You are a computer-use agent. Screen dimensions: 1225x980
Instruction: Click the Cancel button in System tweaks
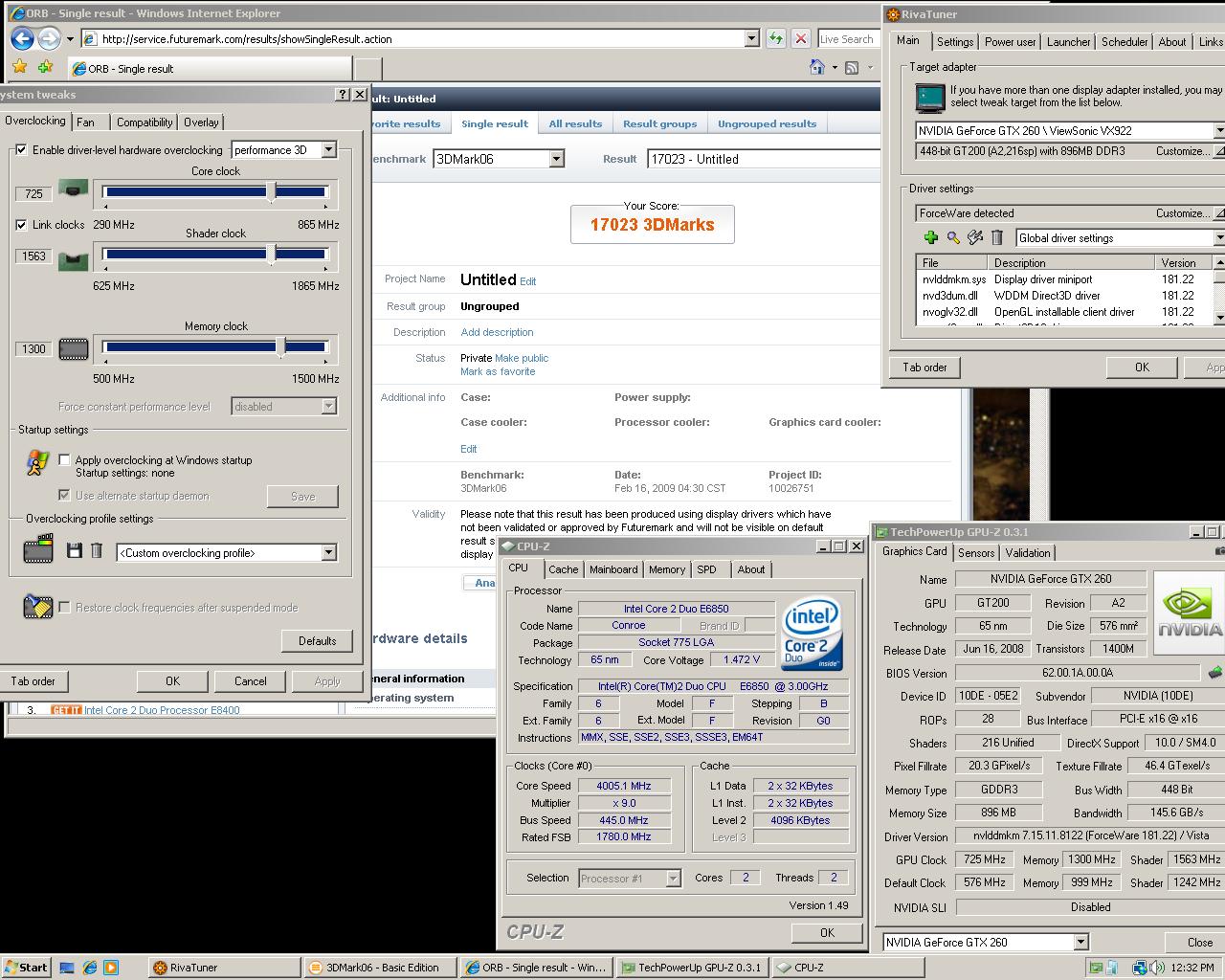pos(251,681)
